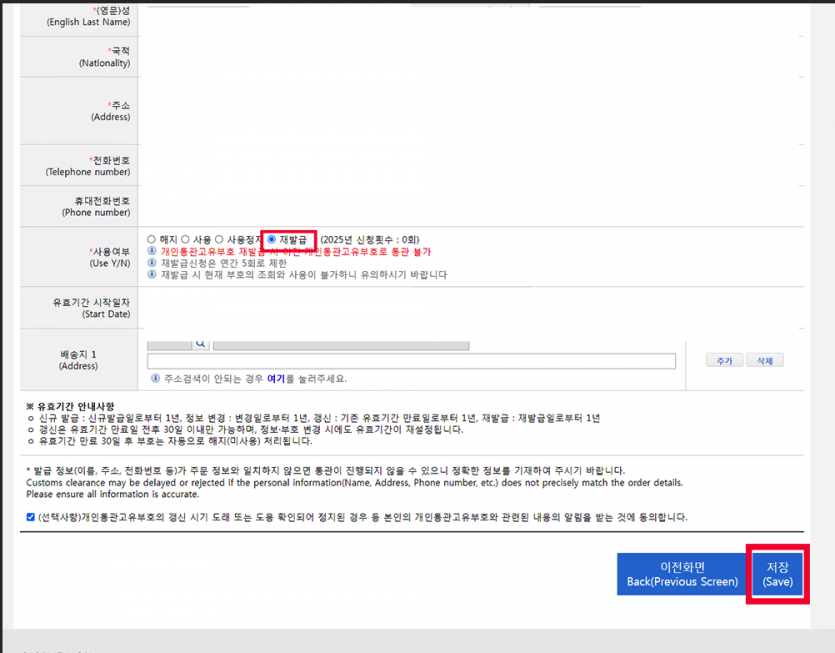
Task: Select the 사용 radio button
Action: [x=184, y=239]
